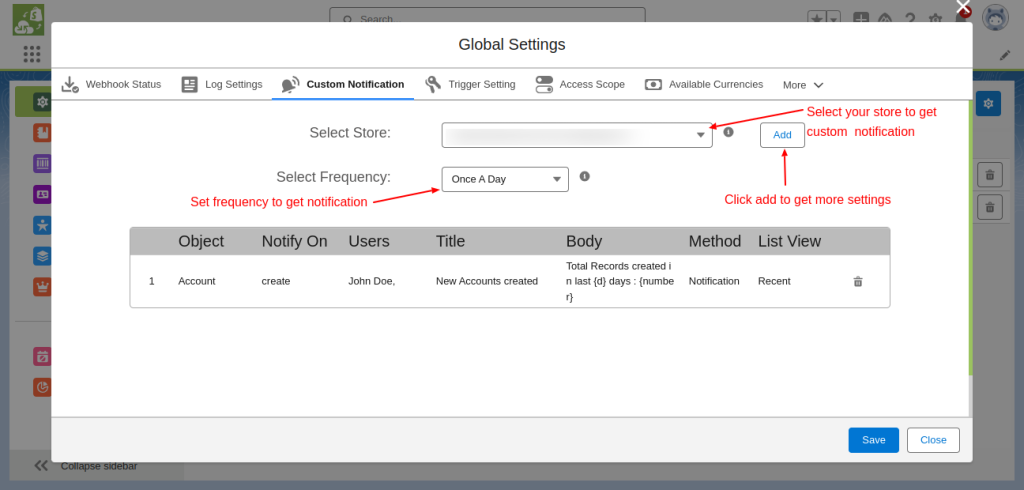Open the Log Settings tab
The image size is (1024, 490).
pyautogui.click(x=222, y=85)
